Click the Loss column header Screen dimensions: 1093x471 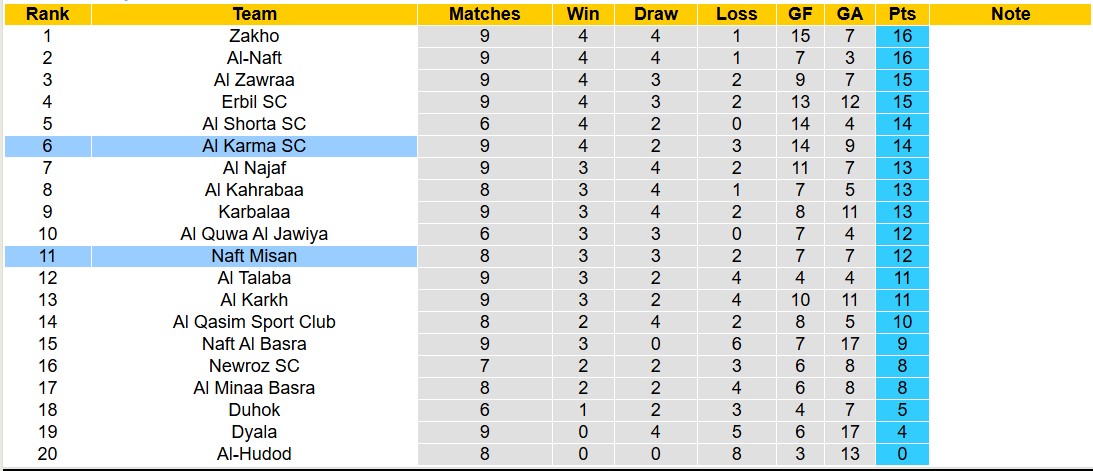coord(737,14)
